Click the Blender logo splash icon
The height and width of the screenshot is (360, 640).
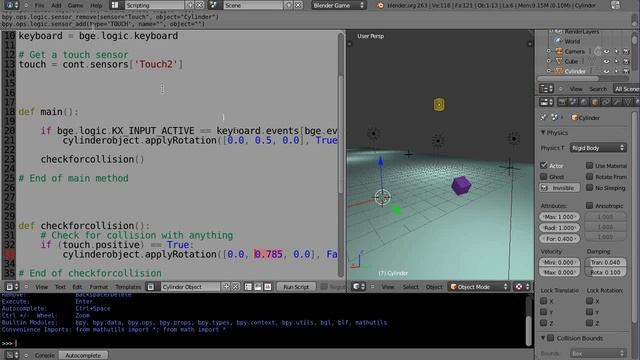pos(380,5)
